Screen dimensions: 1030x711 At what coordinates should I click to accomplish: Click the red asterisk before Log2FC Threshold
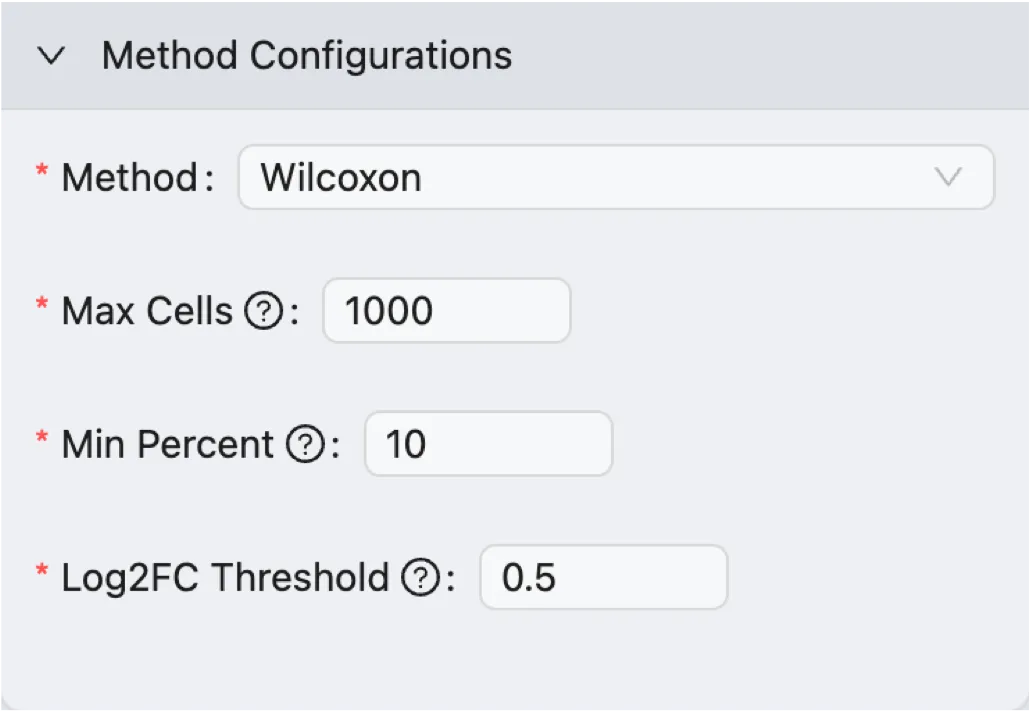click(42, 572)
